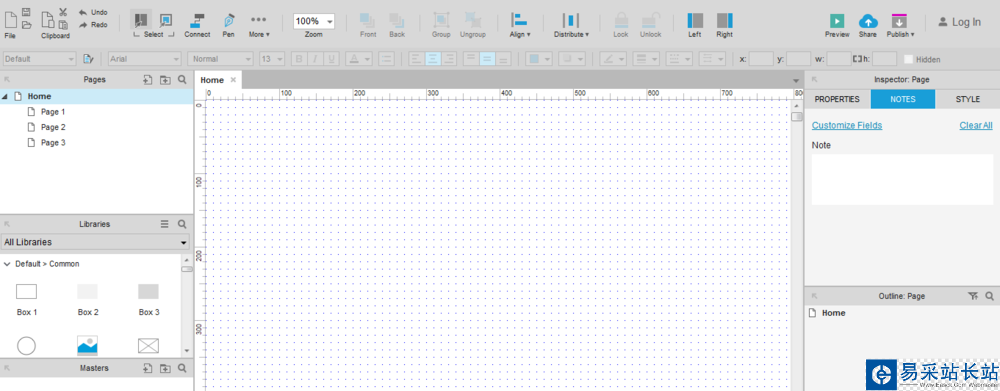This screenshot has height=391, width=1000.
Task: Collapse the Default > Common section
Action: (x=7, y=263)
